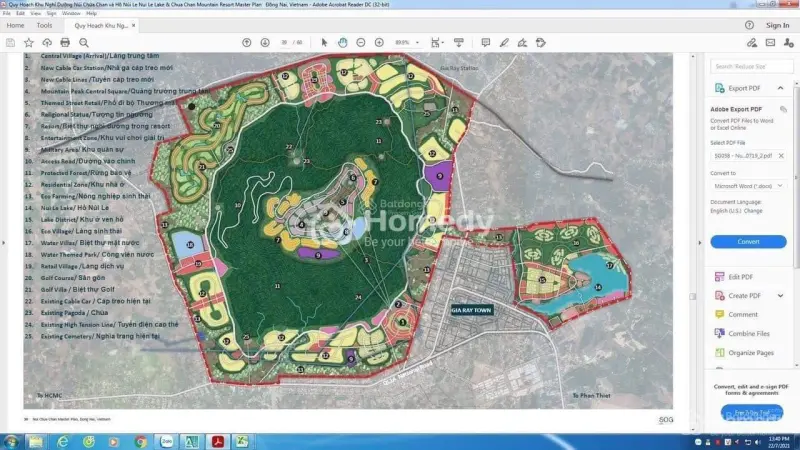This screenshot has width=800, height=450.
Task: Select the Hand pan tool
Action: pyautogui.click(x=342, y=42)
